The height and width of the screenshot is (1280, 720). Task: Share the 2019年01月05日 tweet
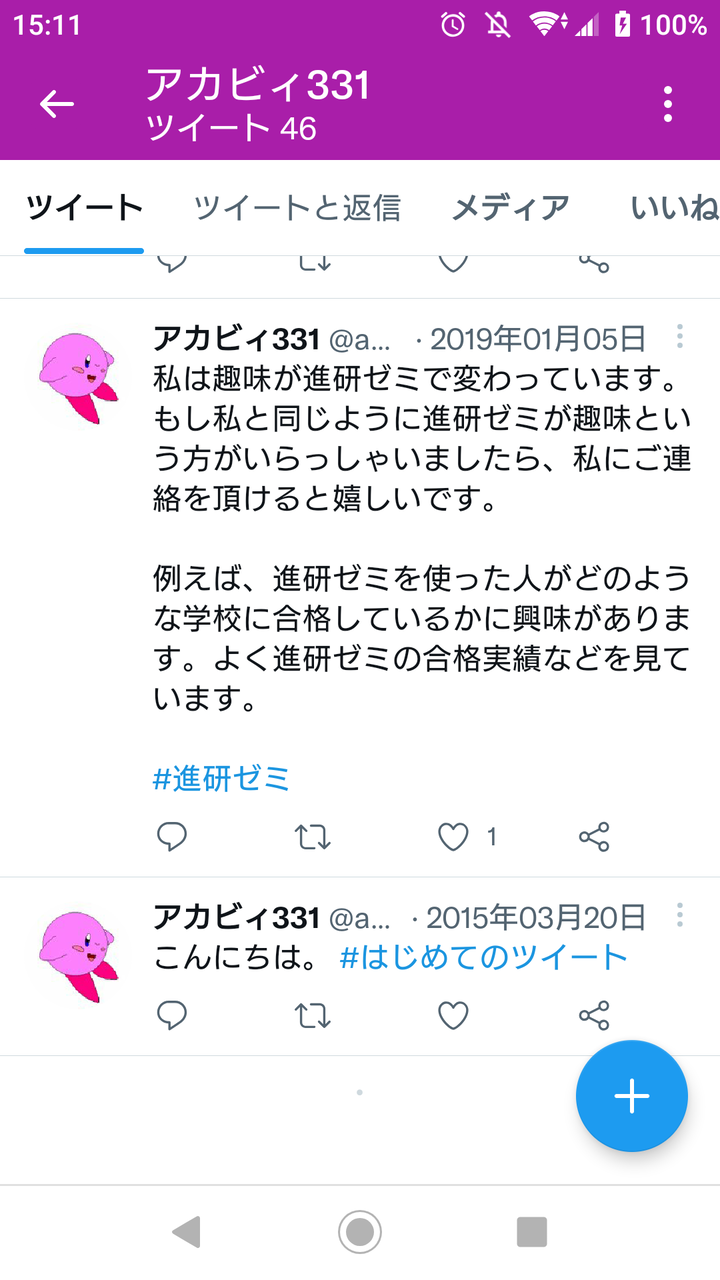pos(594,837)
